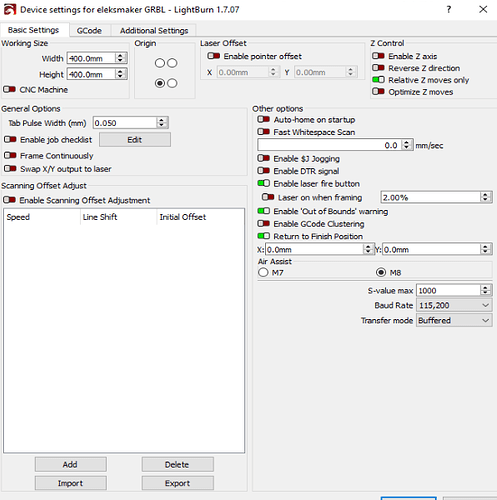Select bottom-left origin radio button
The width and height of the screenshot is (497, 500).
tap(160, 83)
